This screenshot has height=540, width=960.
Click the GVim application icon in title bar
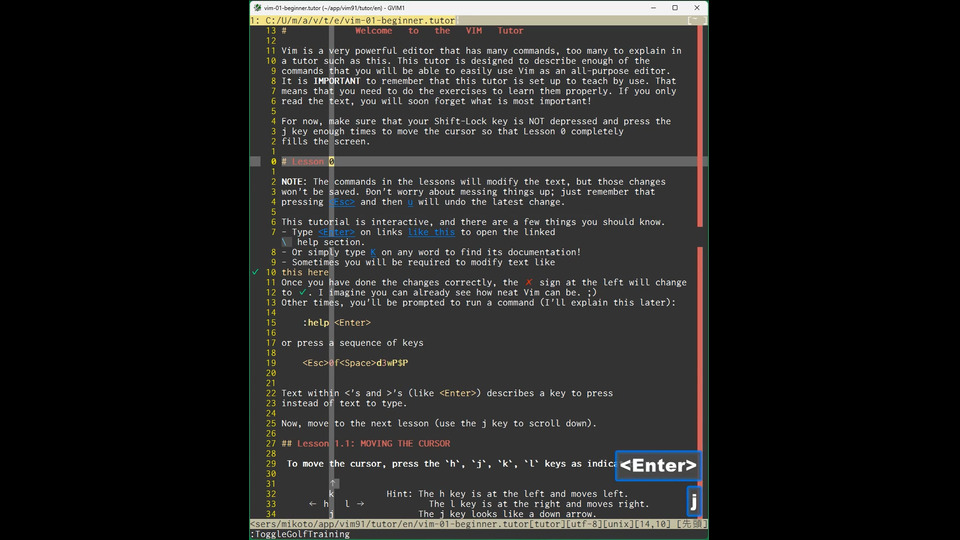click(x=257, y=8)
